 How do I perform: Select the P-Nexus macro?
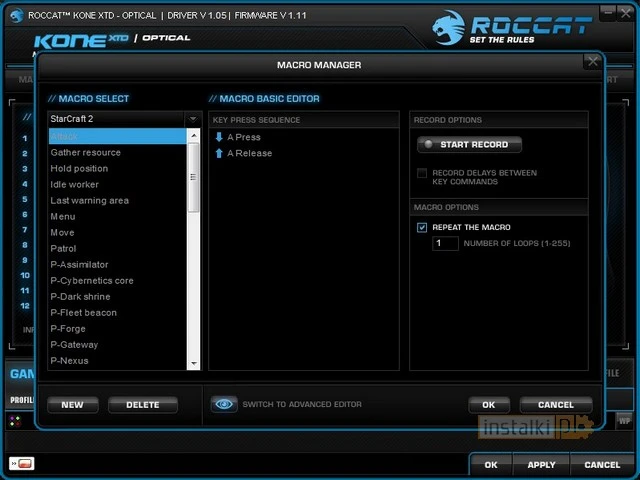pyautogui.click(x=118, y=361)
